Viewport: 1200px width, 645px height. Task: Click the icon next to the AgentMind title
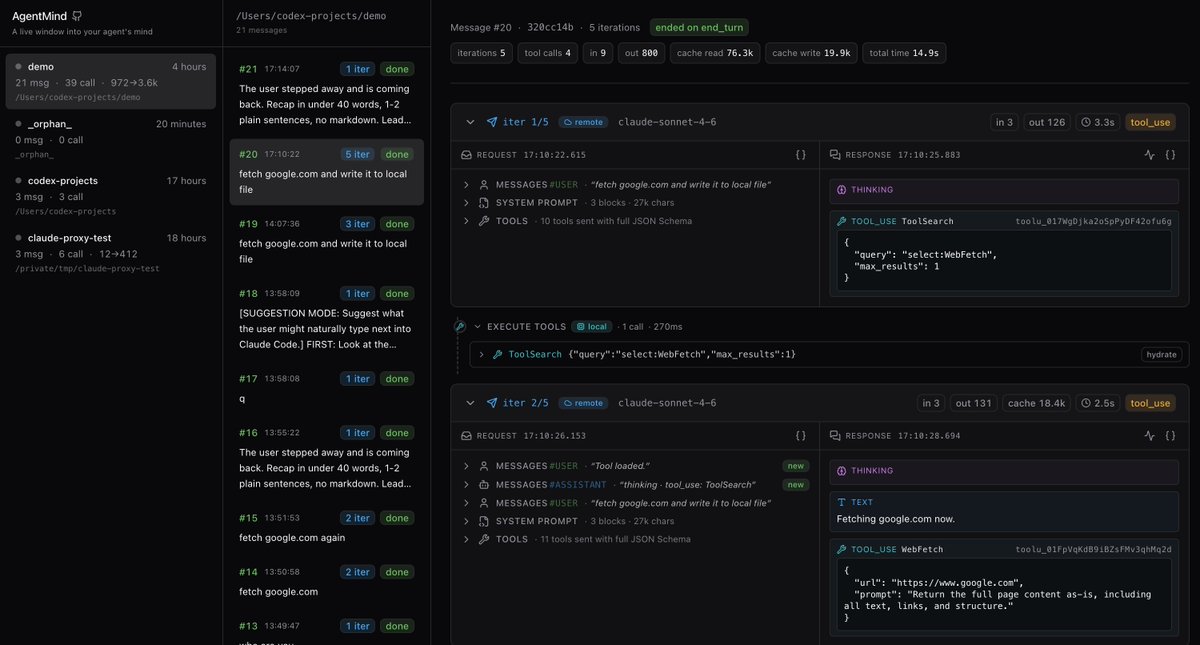click(77, 16)
